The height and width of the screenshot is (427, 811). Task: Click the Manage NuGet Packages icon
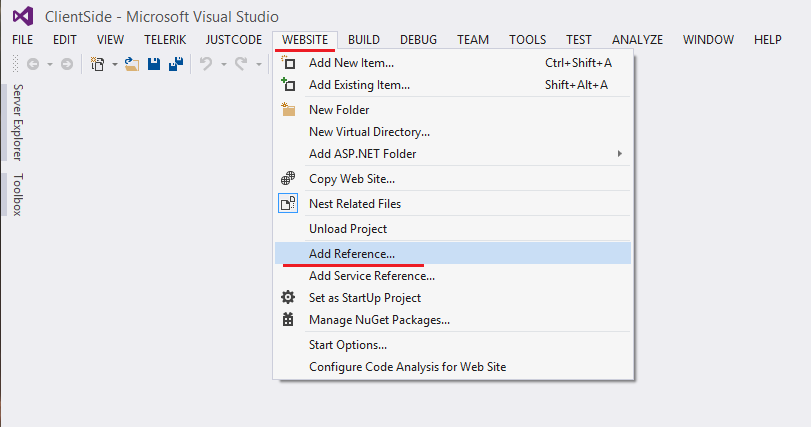click(x=288, y=320)
